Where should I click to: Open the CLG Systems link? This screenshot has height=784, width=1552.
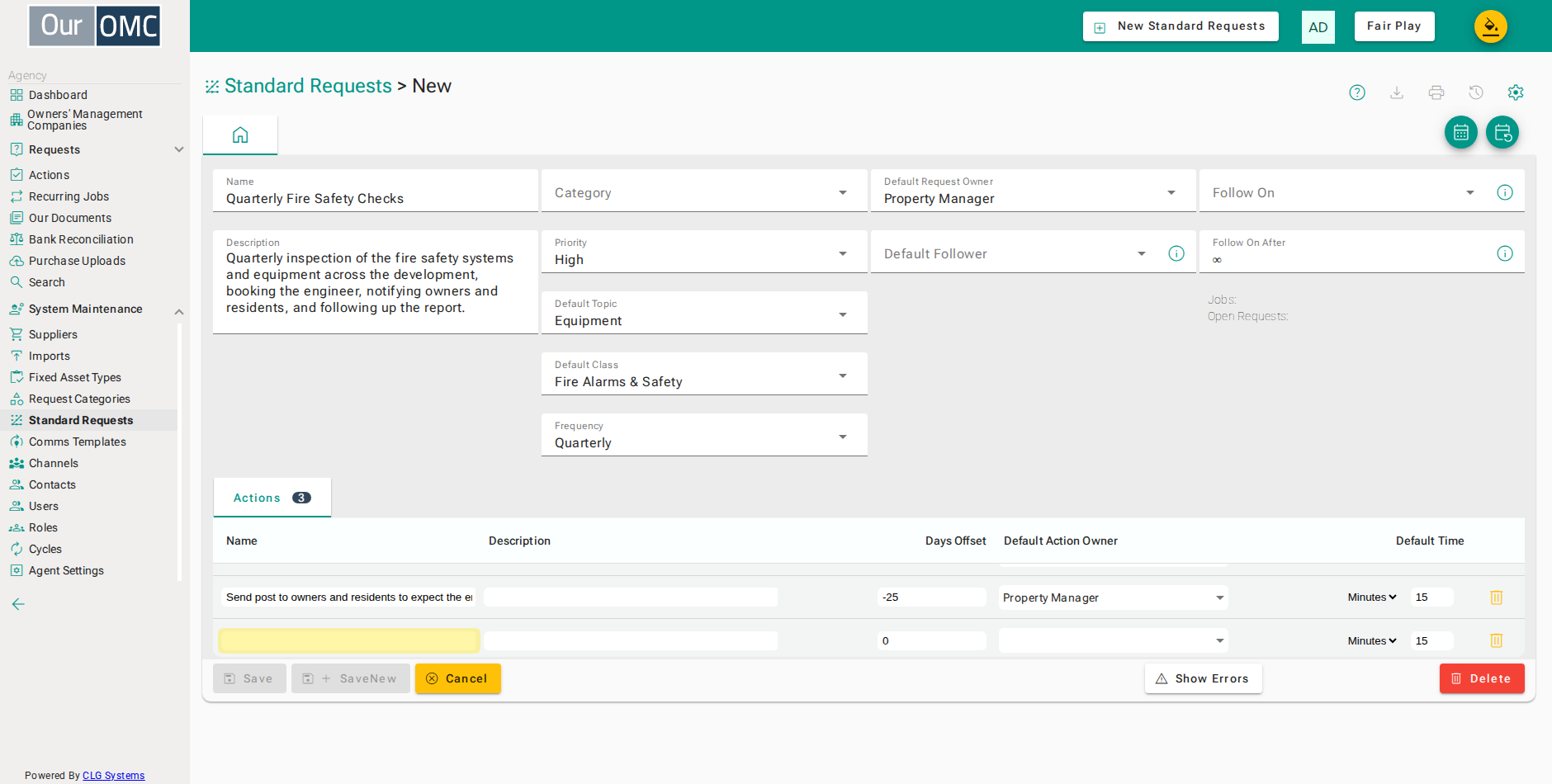pyautogui.click(x=113, y=775)
